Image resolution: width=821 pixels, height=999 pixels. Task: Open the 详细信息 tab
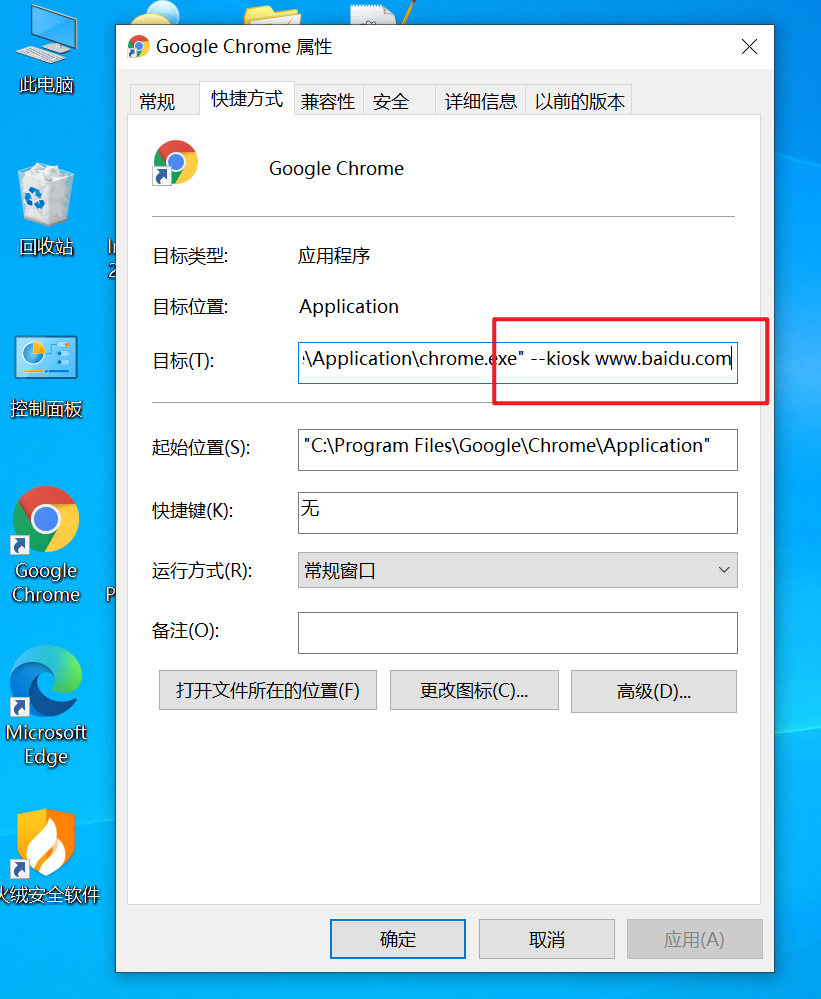481,101
